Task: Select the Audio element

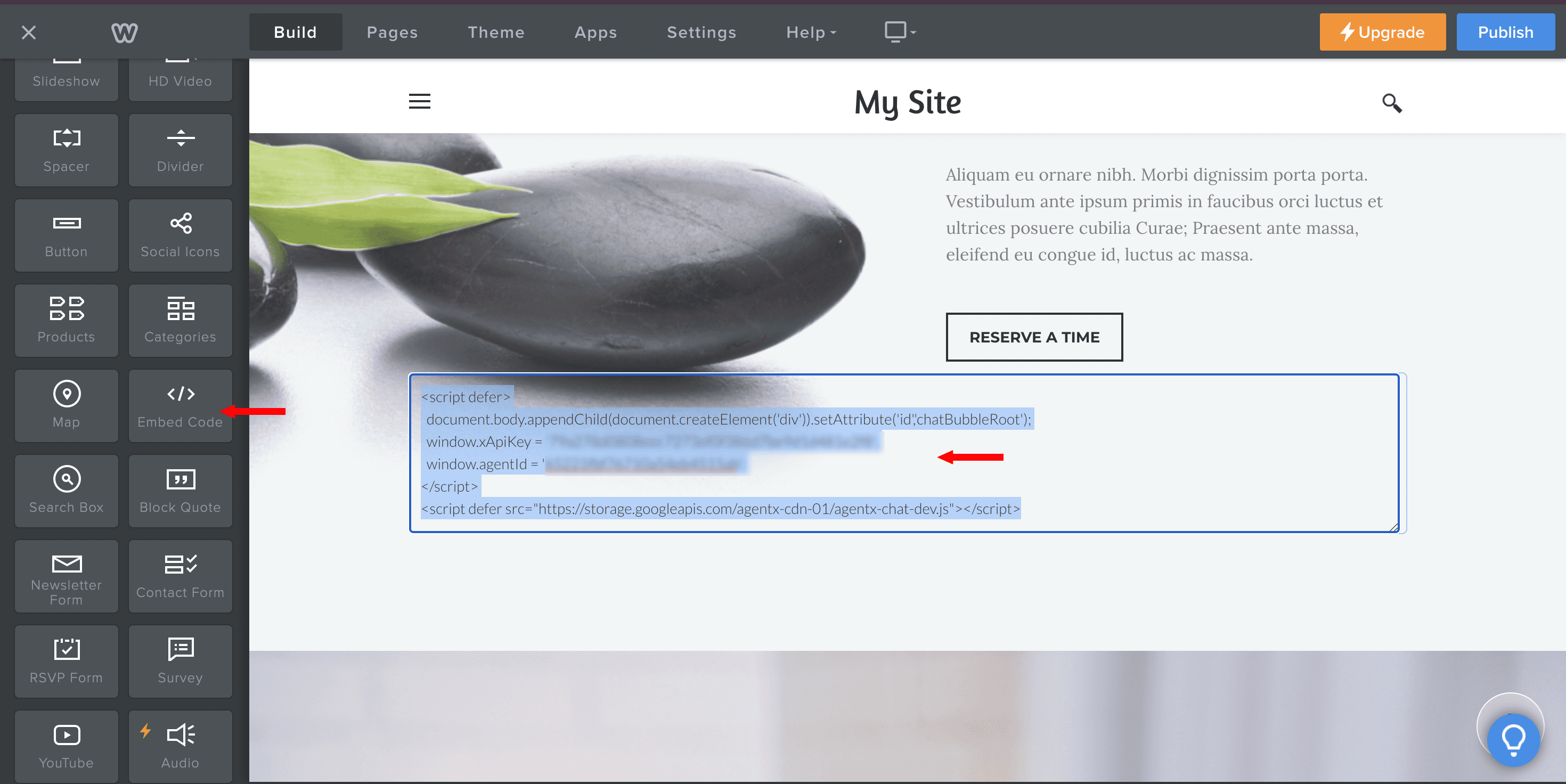Action: pyautogui.click(x=181, y=746)
